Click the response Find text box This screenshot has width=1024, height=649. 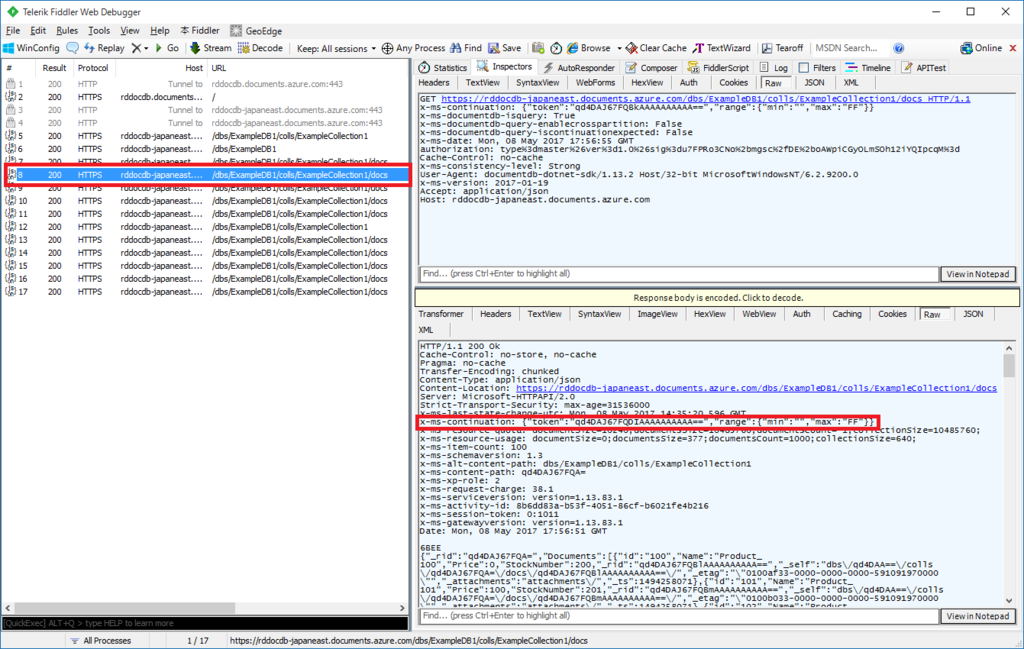(678, 616)
